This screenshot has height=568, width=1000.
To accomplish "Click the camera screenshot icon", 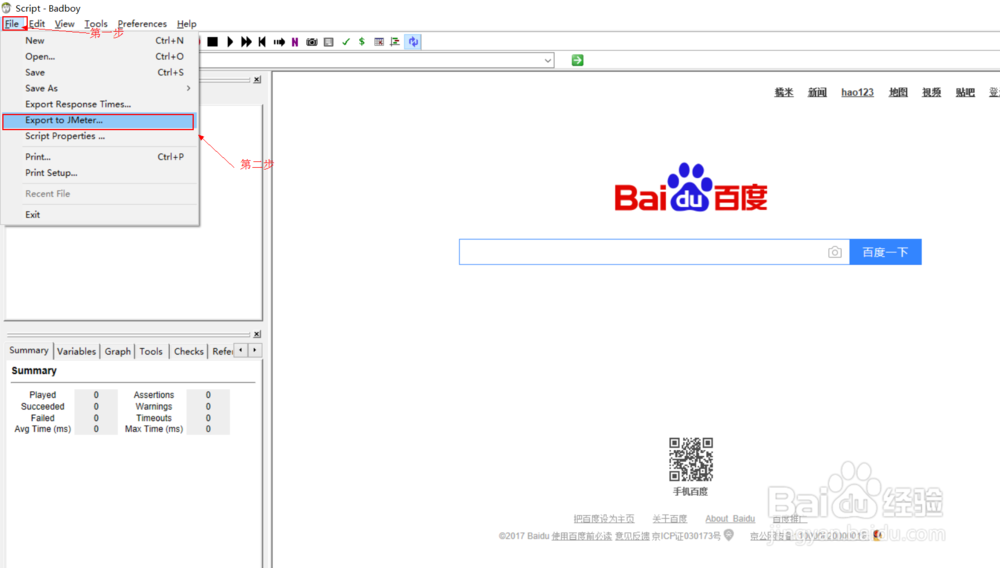I will [x=312, y=42].
